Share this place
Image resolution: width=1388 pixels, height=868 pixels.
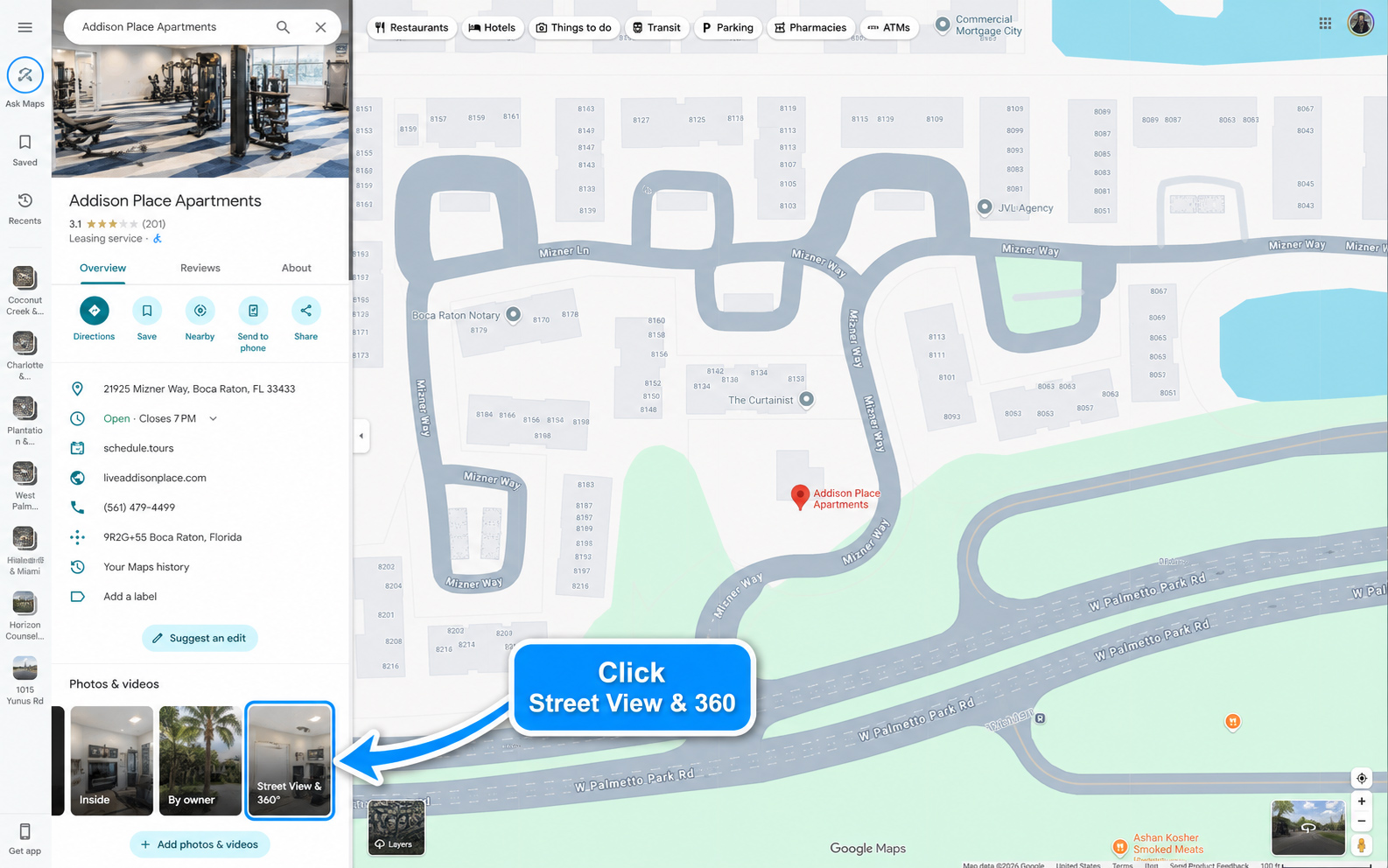tap(306, 311)
